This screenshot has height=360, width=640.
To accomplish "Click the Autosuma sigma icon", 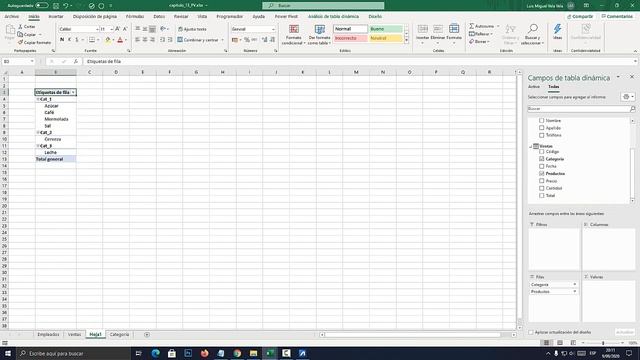I will pyautogui.click(x=471, y=26).
